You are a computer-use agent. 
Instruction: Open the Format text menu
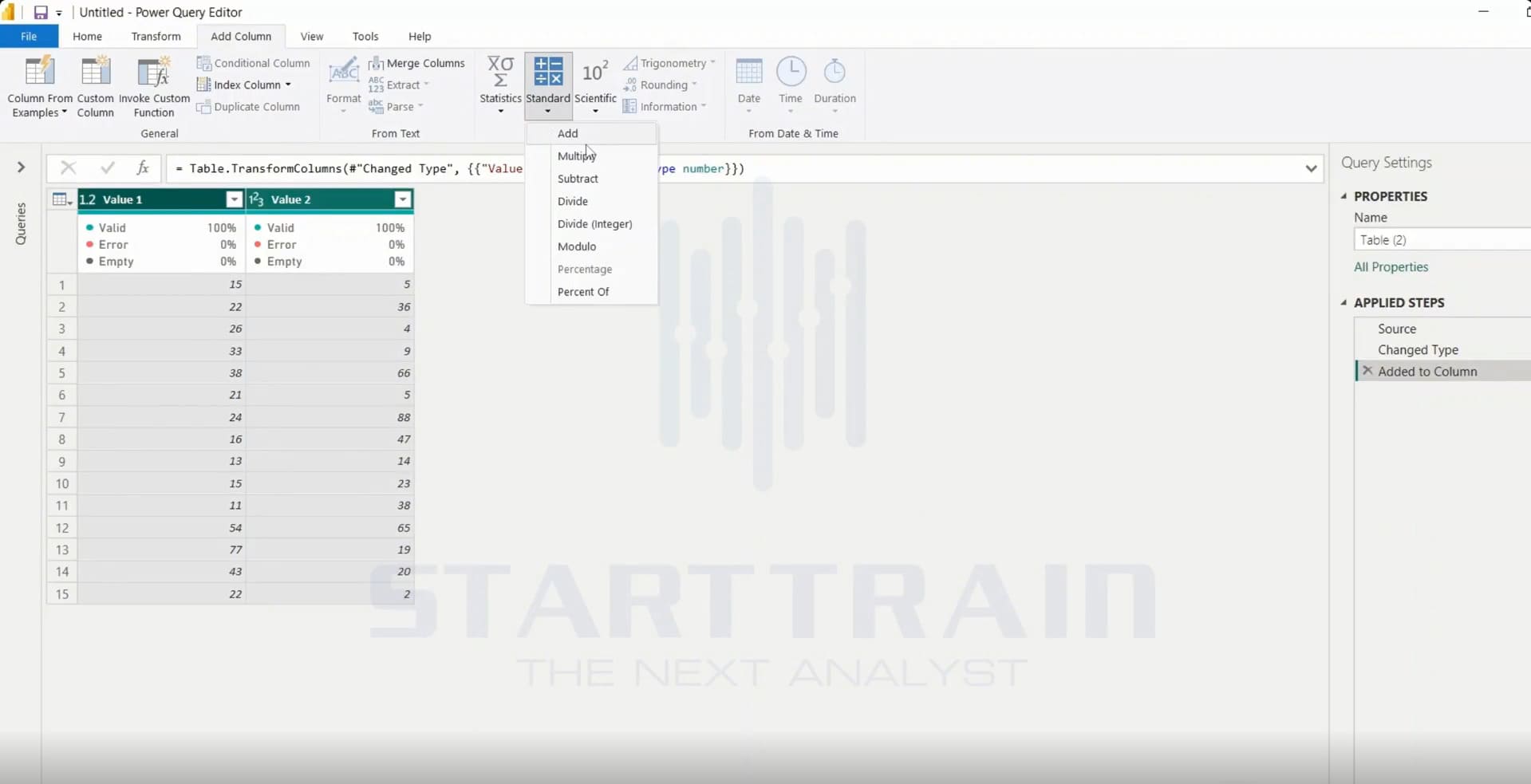(344, 85)
